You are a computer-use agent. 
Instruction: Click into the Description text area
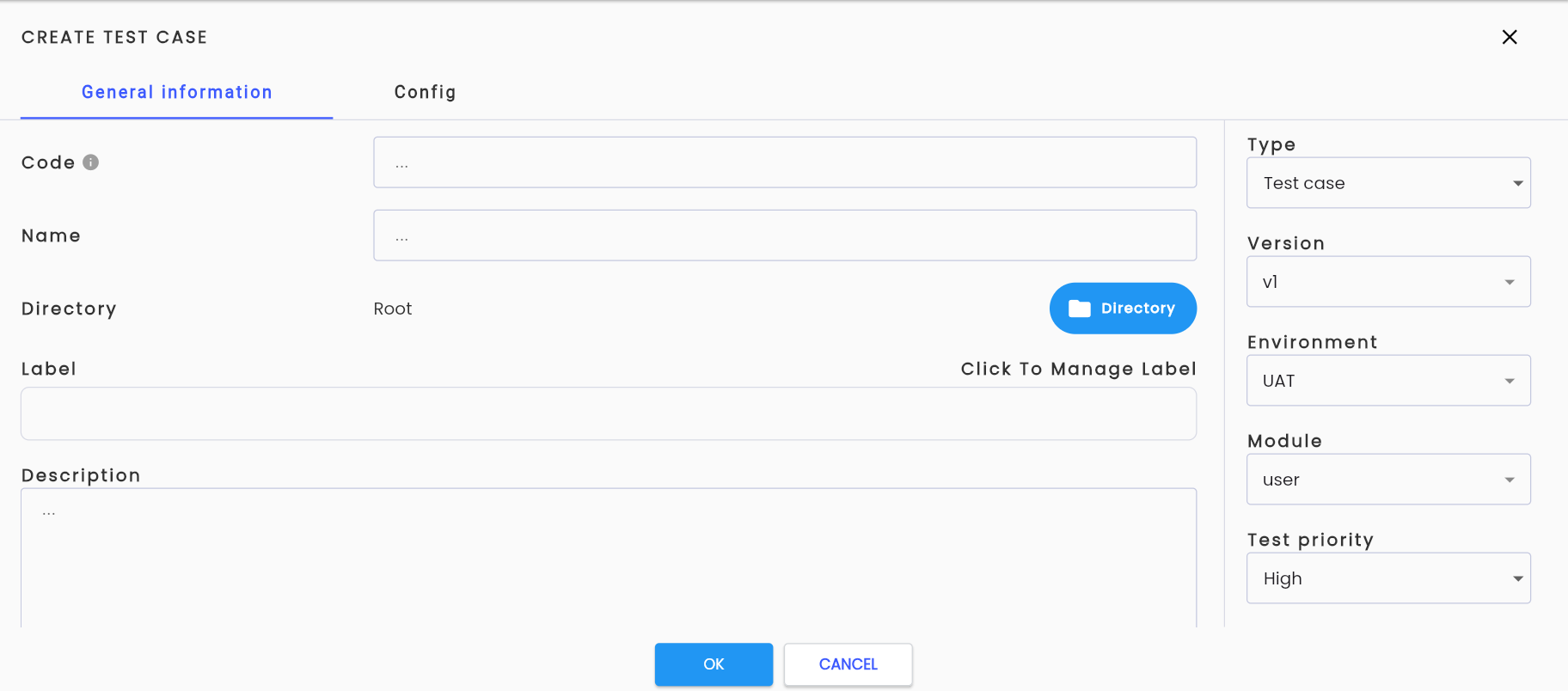(x=609, y=558)
